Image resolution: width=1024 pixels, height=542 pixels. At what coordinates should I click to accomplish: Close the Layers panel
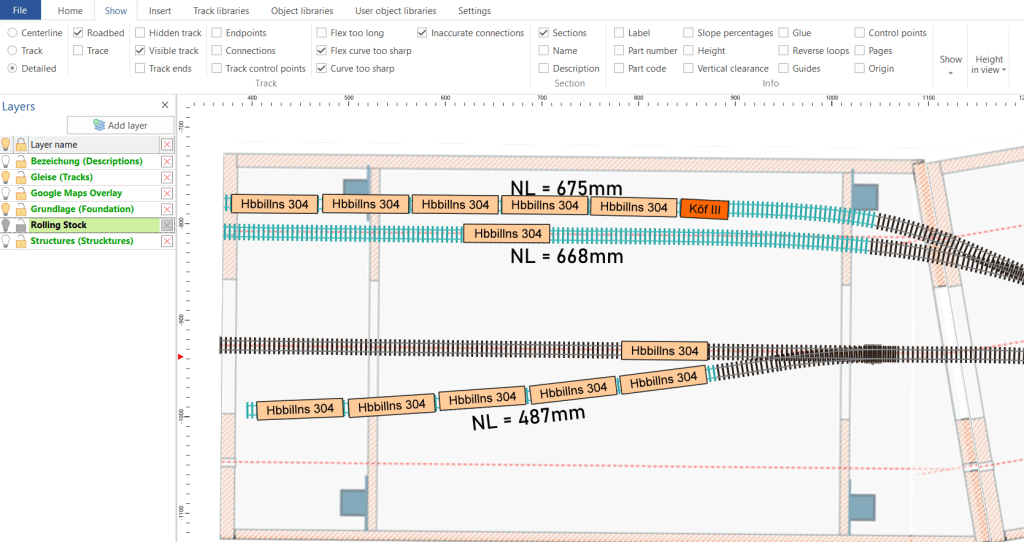click(165, 105)
